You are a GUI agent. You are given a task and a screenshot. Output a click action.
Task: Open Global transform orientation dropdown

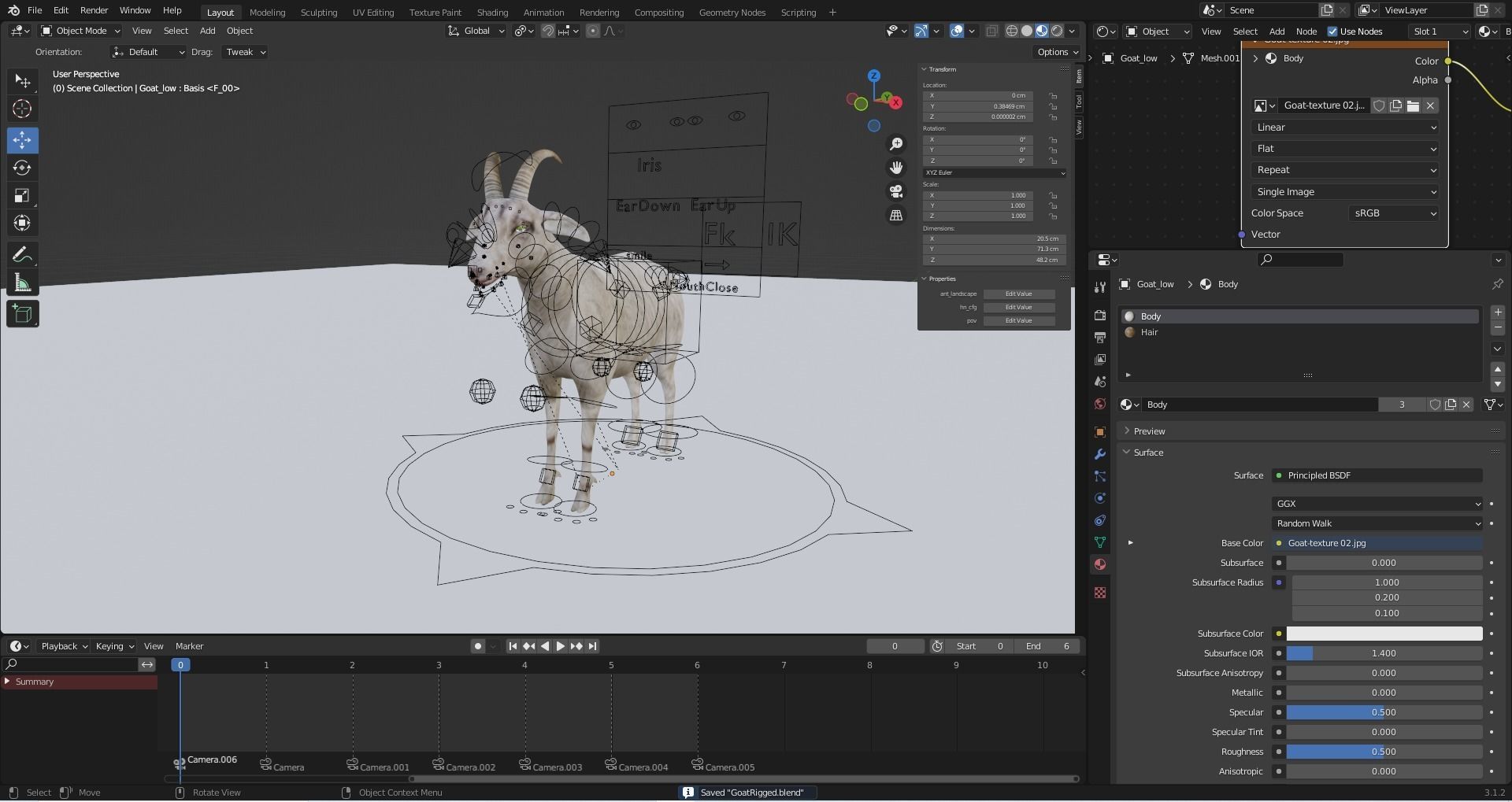pos(476,31)
